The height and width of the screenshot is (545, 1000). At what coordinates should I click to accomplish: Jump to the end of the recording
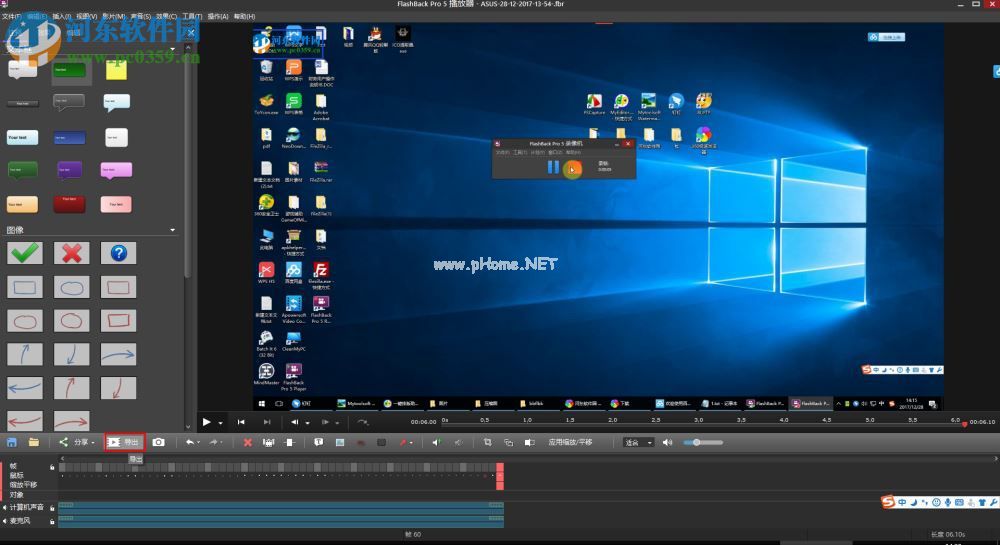(x=267, y=421)
